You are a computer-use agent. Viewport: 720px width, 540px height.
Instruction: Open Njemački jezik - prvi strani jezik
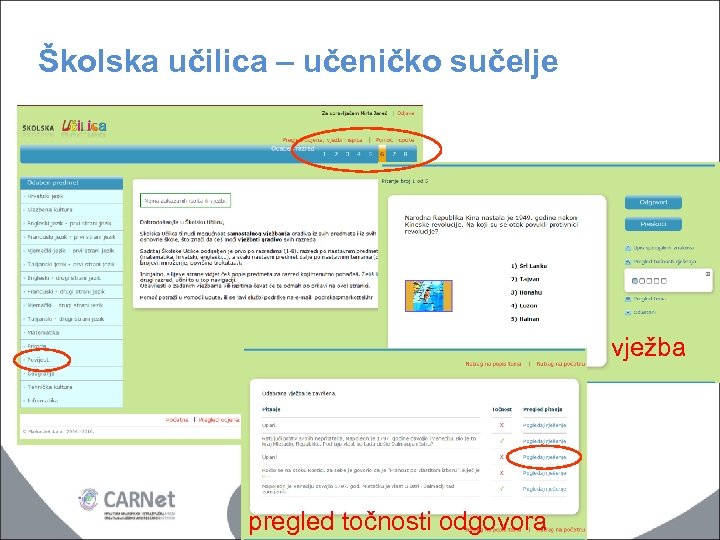coord(72,251)
